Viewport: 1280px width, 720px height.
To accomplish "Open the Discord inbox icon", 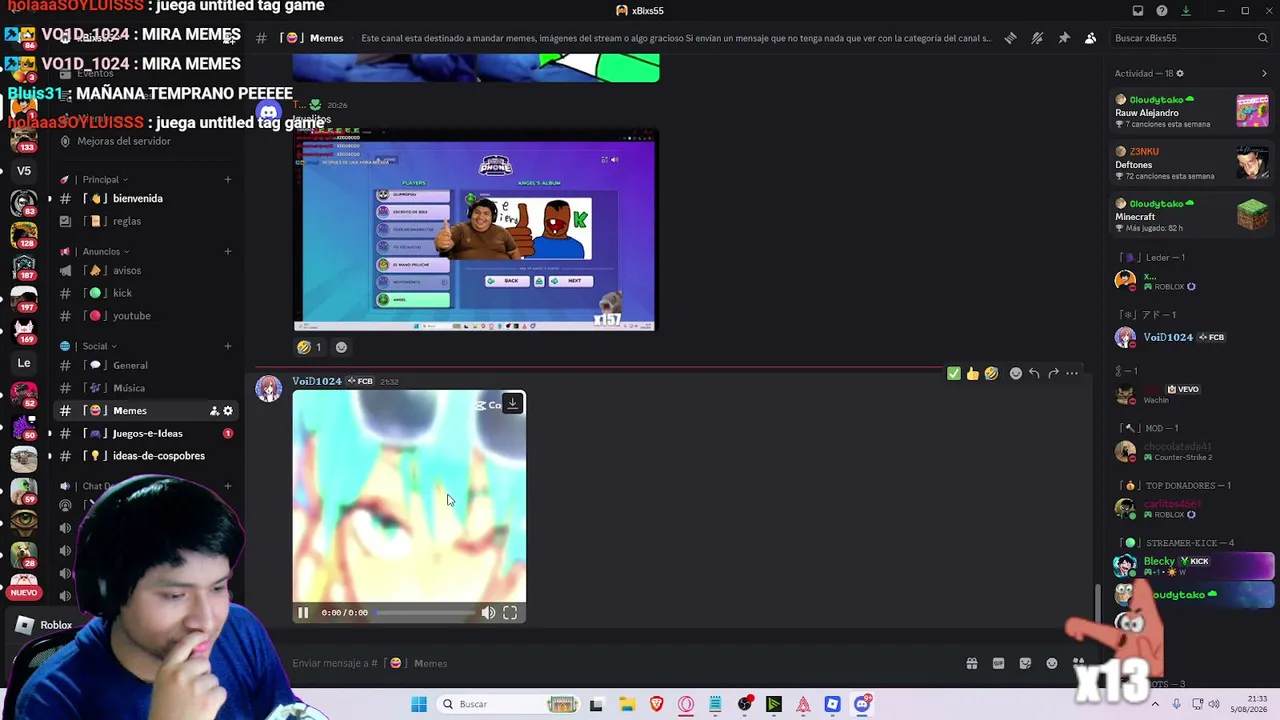I will 1138,11.
